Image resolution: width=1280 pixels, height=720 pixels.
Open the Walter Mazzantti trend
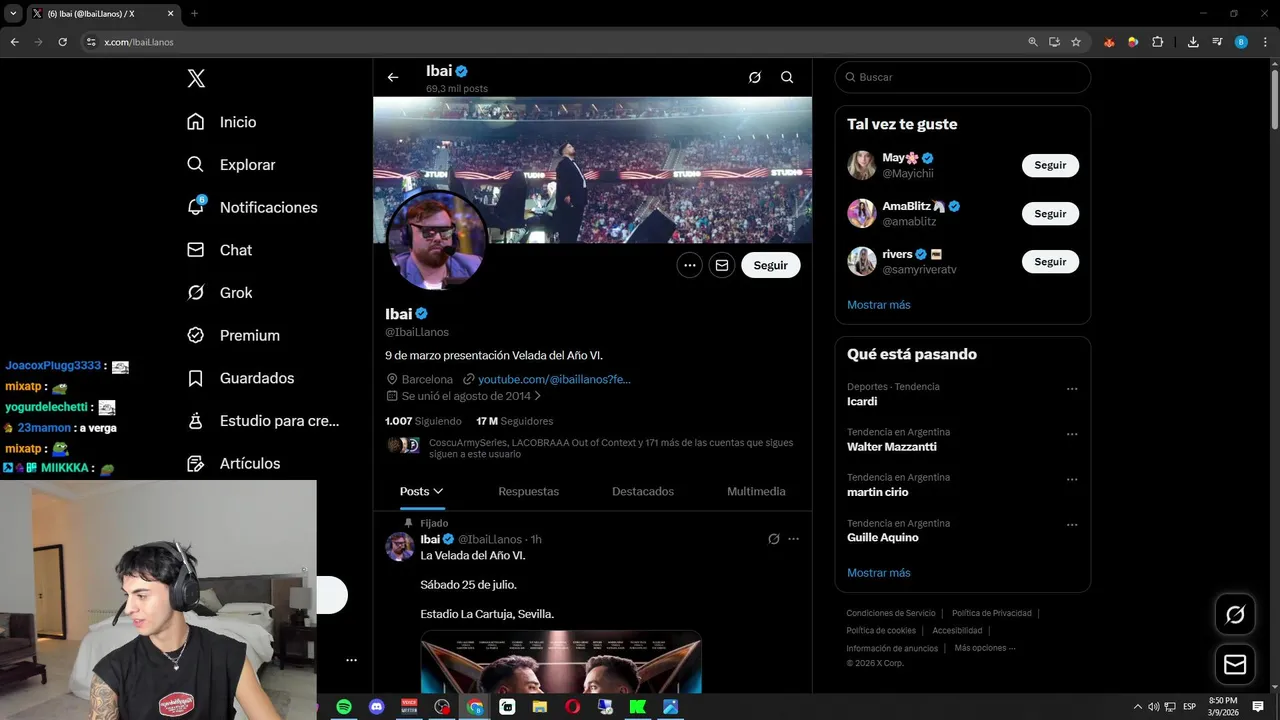(892, 447)
